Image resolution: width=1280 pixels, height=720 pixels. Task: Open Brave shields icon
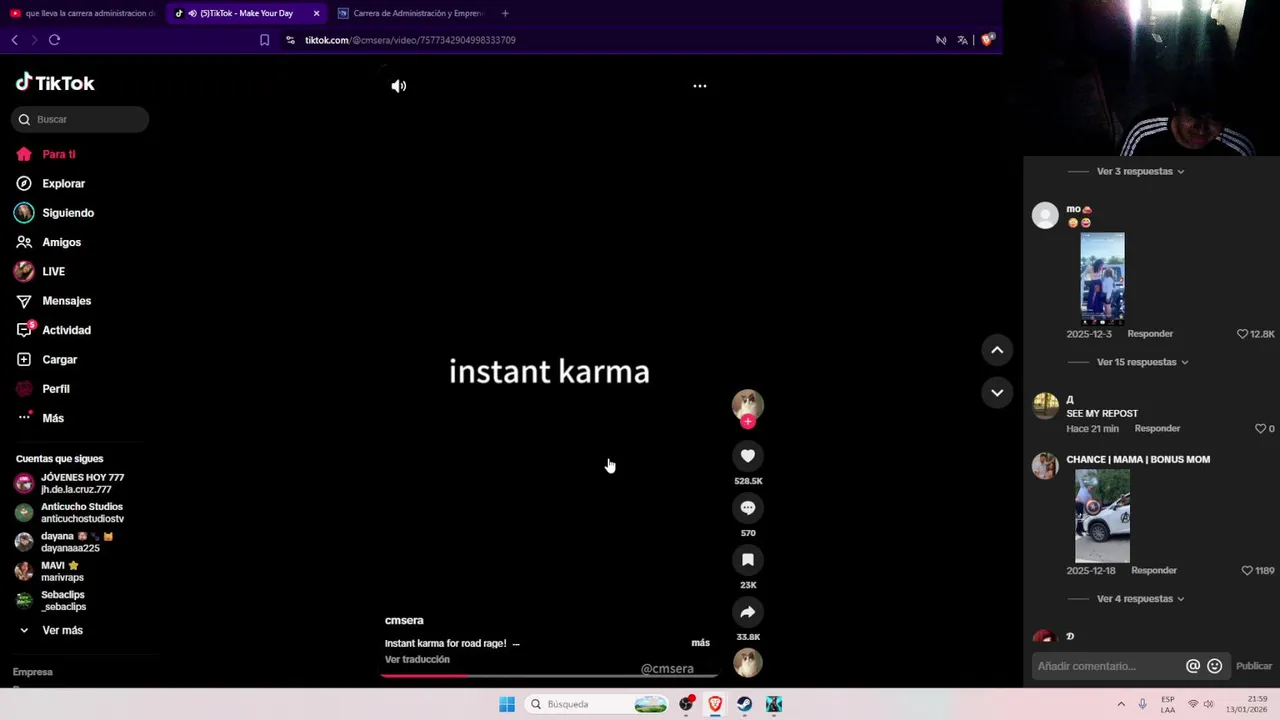click(x=987, y=40)
